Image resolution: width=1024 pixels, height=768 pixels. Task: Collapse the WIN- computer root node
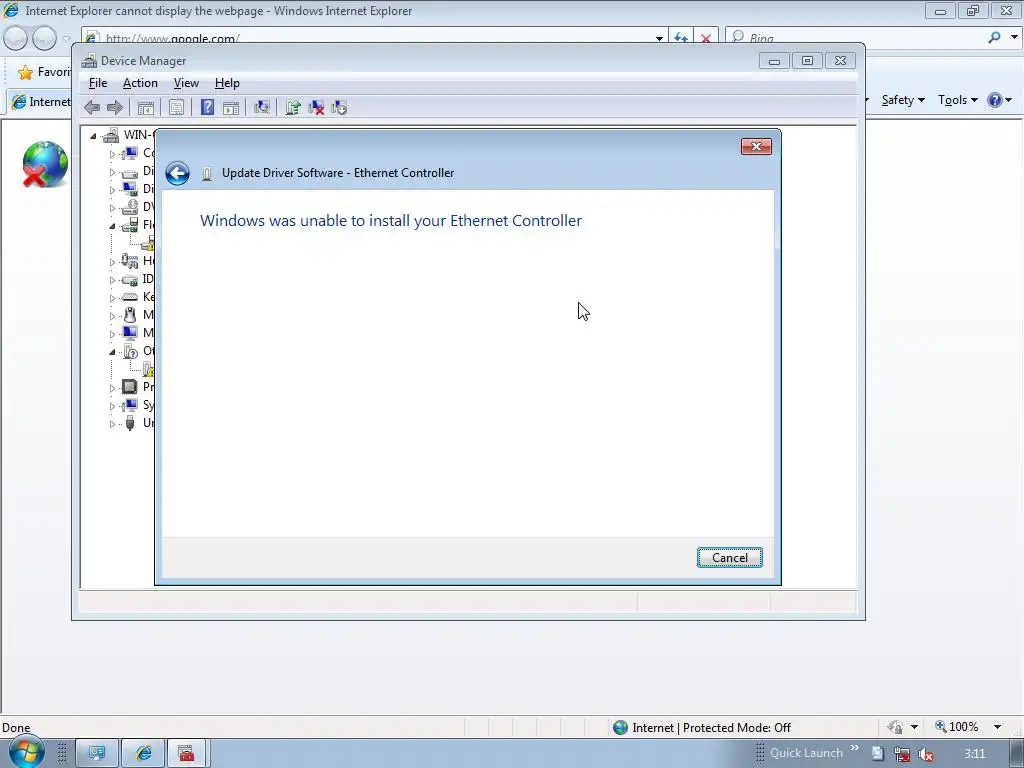point(93,136)
